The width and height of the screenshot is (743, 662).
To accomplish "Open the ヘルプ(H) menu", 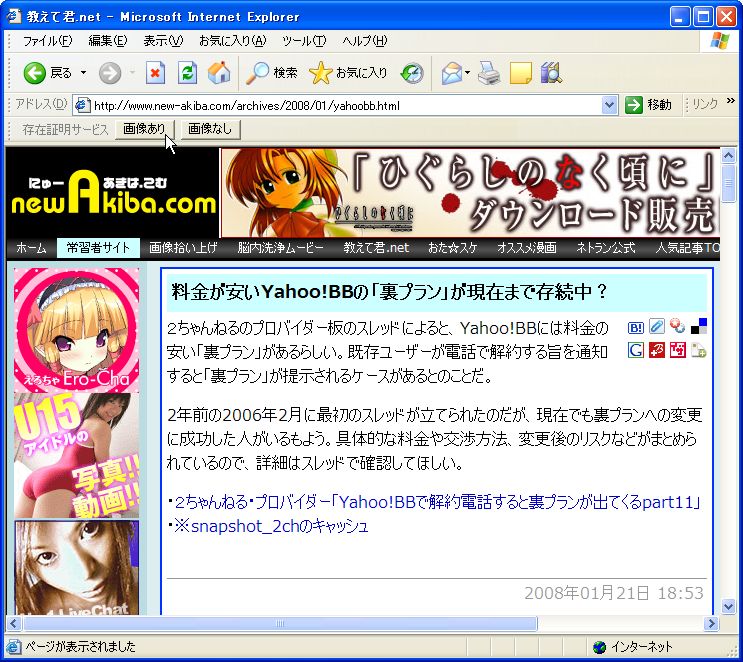I will tap(364, 41).
